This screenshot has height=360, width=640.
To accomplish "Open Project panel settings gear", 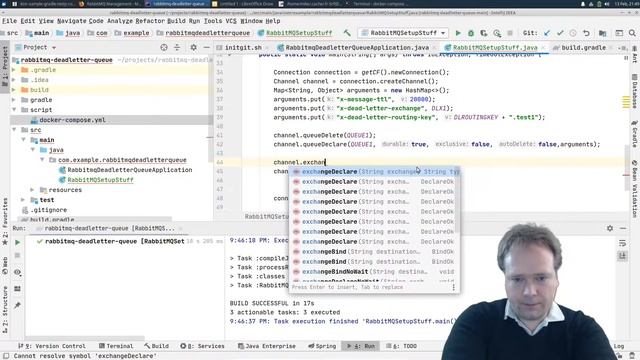I will click(193, 47).
